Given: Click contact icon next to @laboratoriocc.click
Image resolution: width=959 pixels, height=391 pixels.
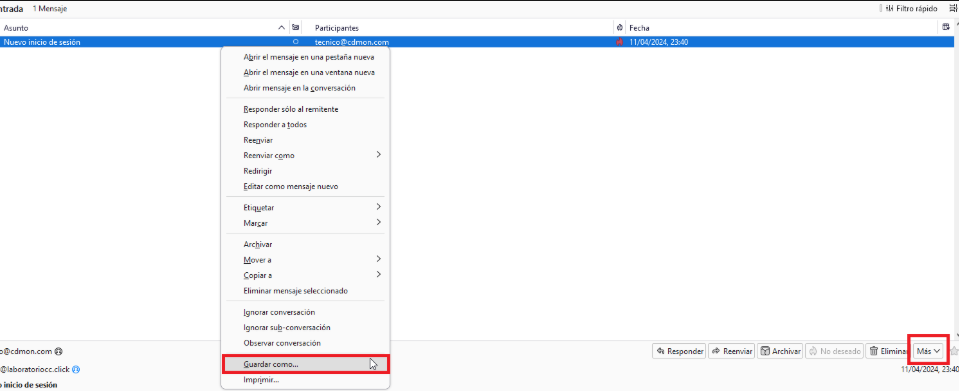Looking at the screenshot, I should (x=76, y=369).
